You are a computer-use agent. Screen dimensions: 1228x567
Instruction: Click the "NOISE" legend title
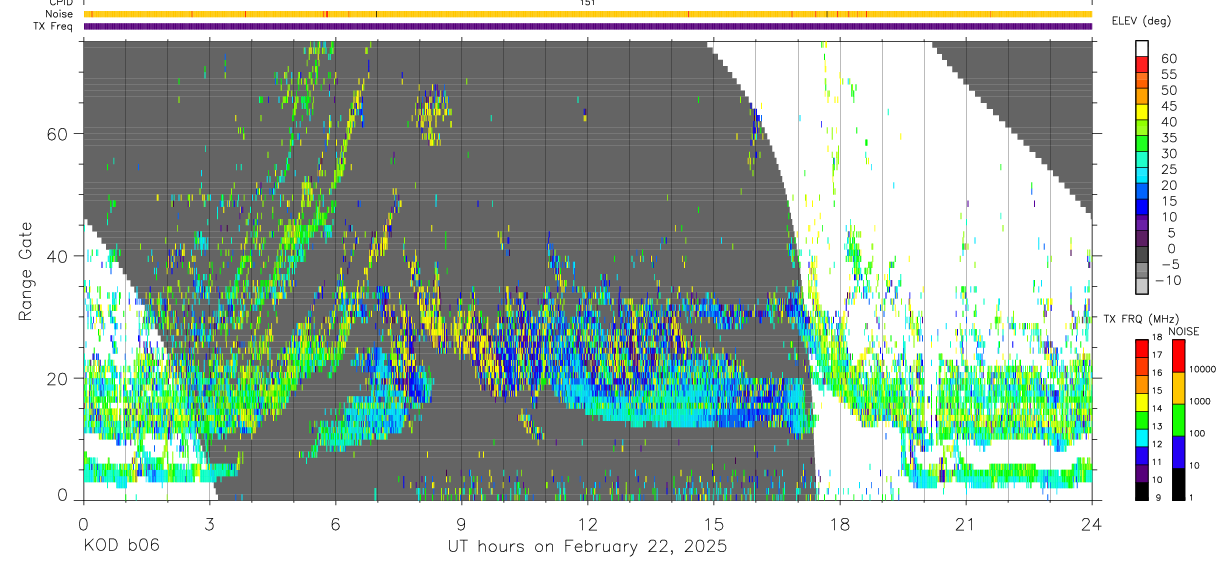click(x=1184, y=331)
